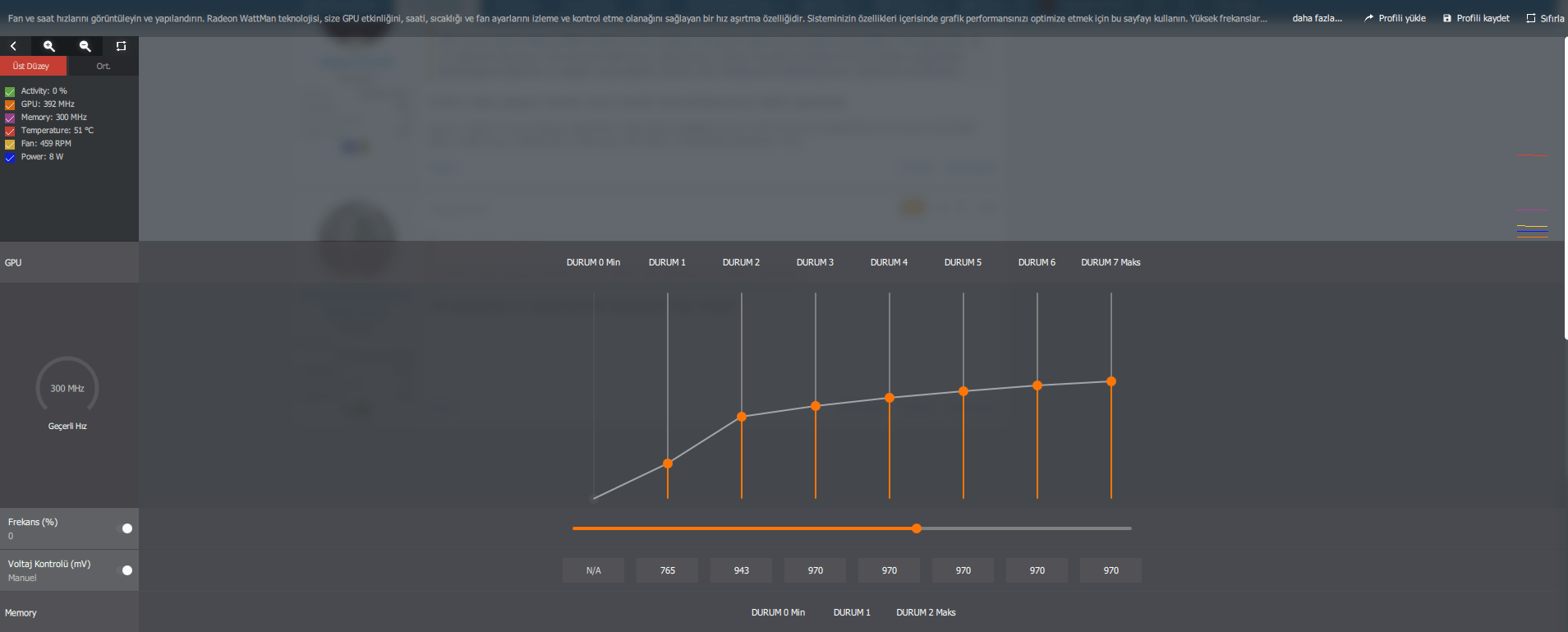Image resolution: width=1568 pixels, height=632 pixels.
Task: Click the orange frequency slider handle
Action: click(917, 528)
